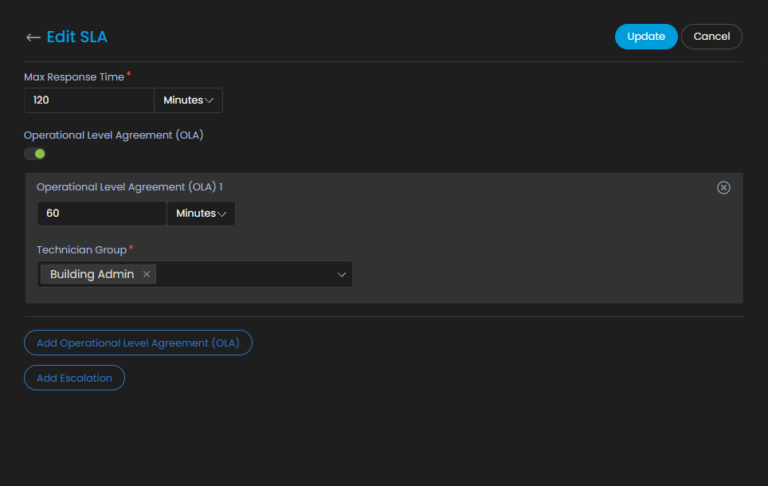768x486 pixels.
Task: Click the Max Response Time label
Action: [73, 76]
